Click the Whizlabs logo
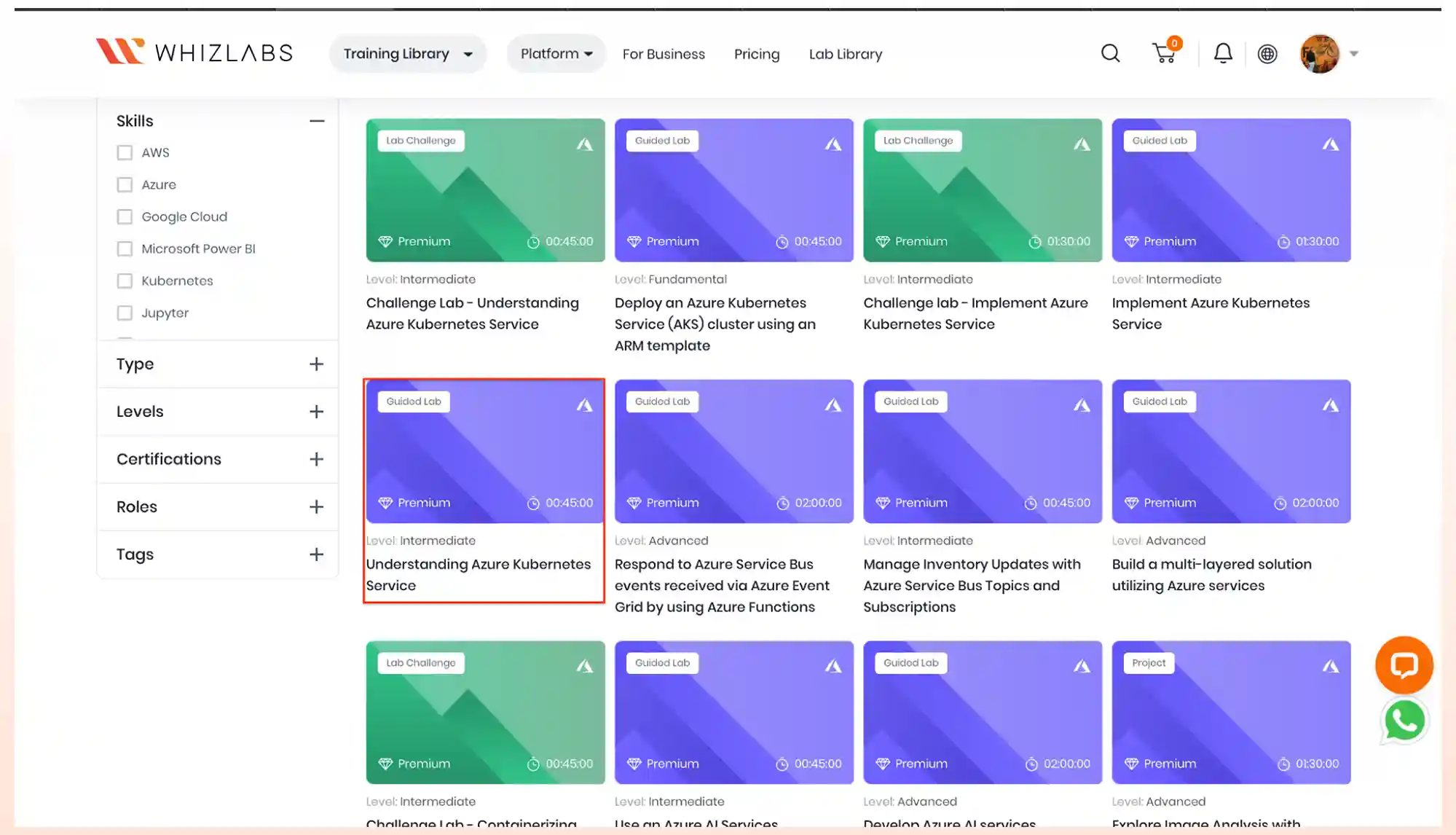1456x835 pixels. (194, 52)
